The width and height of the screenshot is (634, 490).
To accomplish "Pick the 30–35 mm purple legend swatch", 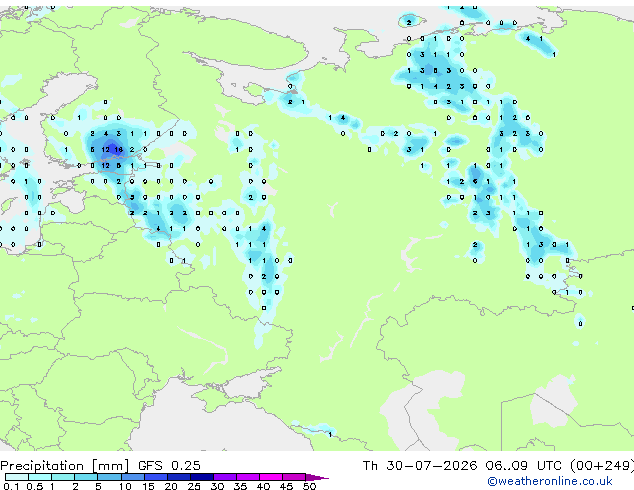I will [x=224, y=477].
